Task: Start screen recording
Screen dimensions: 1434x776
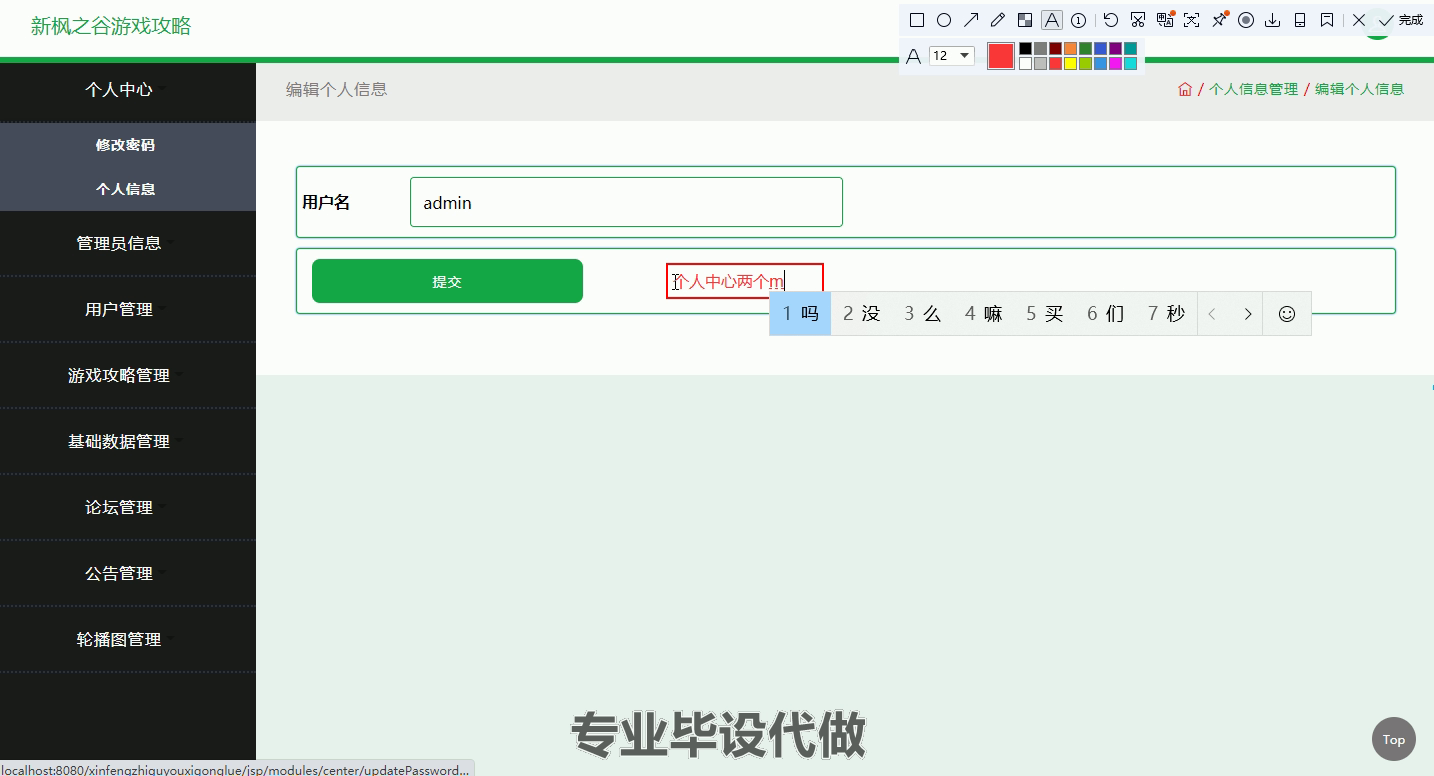Action: (1246, 20)
